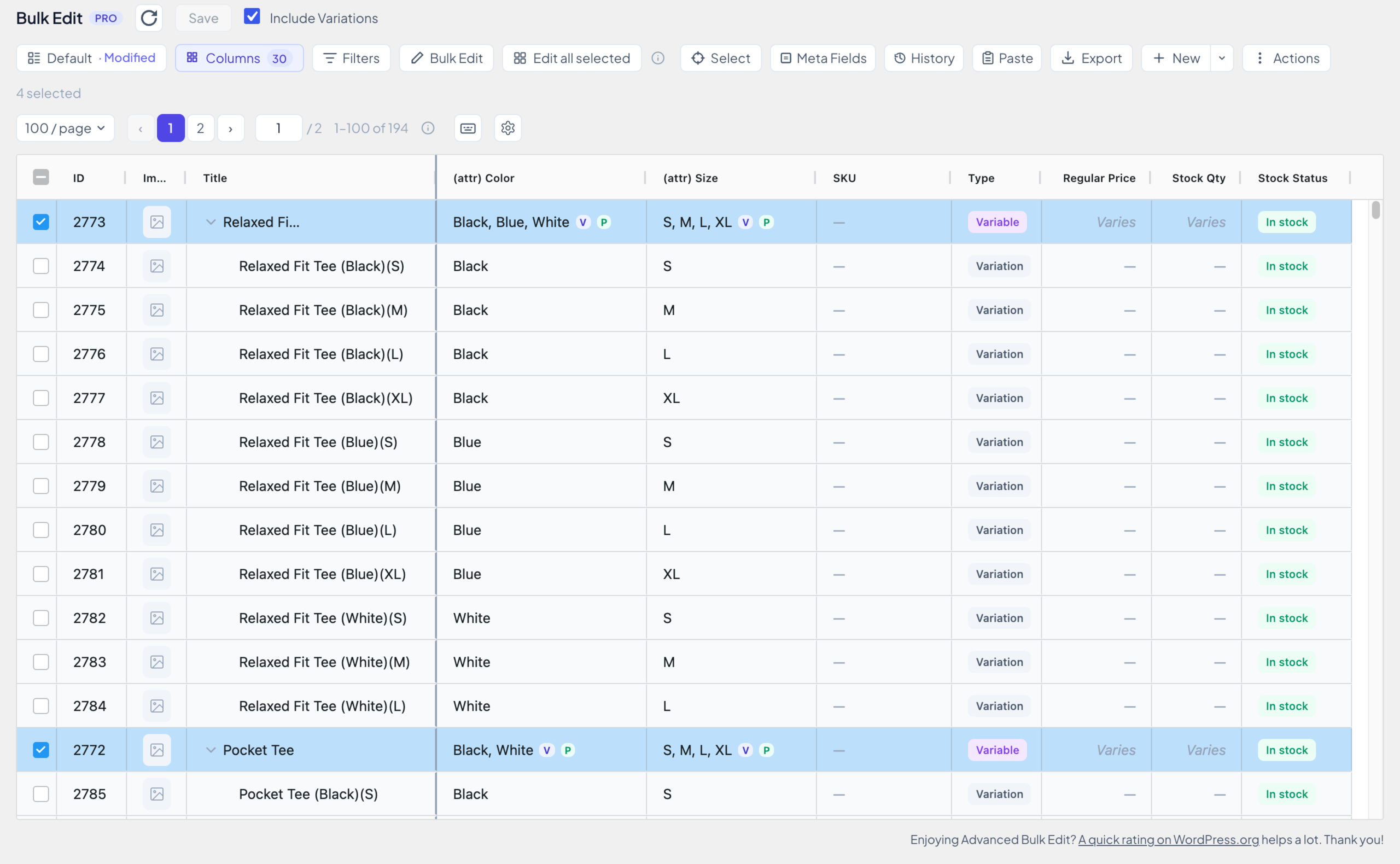The image size is (1400, 864).
Task: Click image placeholder for Pocket Tee row 2772
Action: 156,750
